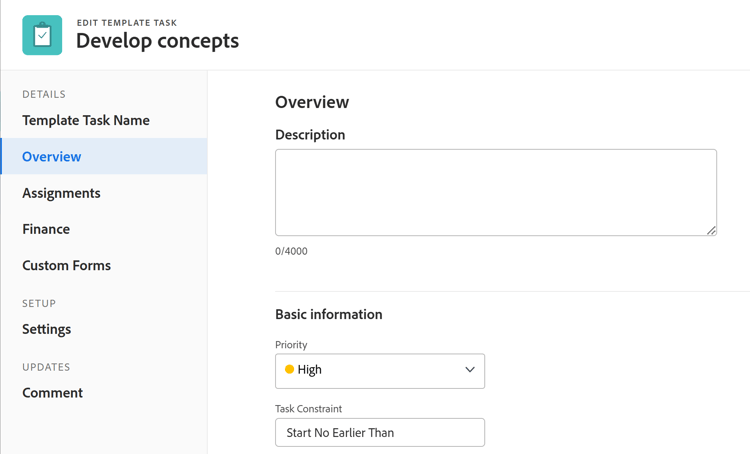Screen dimensions: 750x454
Task: Click the Basic information heading
Action: pos(328,314)
